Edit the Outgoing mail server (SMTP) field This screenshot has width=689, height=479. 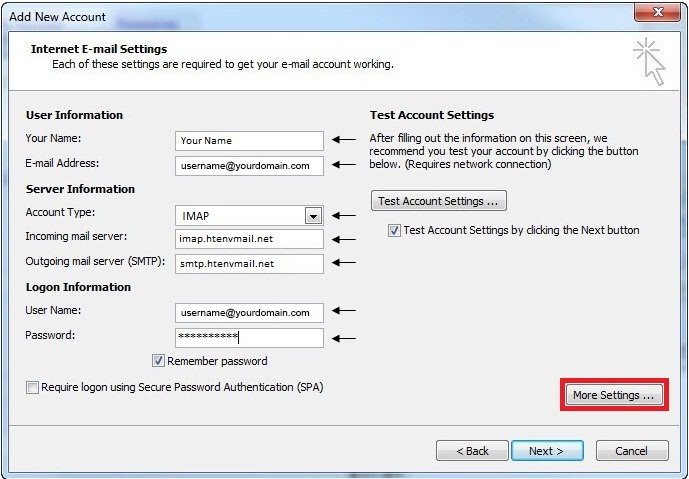point(249,264)
